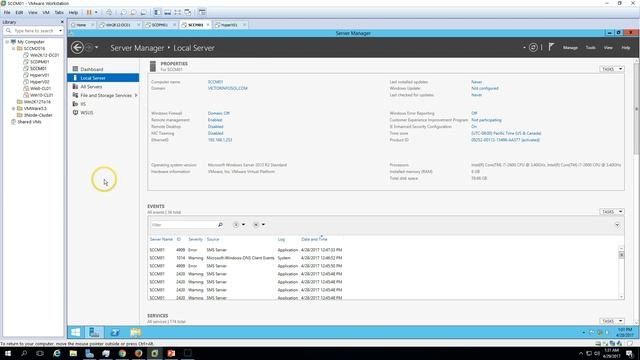Click the VMware manage snapshots toolbar icon
Image resolution: width=640 pixels, height=360 pixels.
[x=143, y=12]
